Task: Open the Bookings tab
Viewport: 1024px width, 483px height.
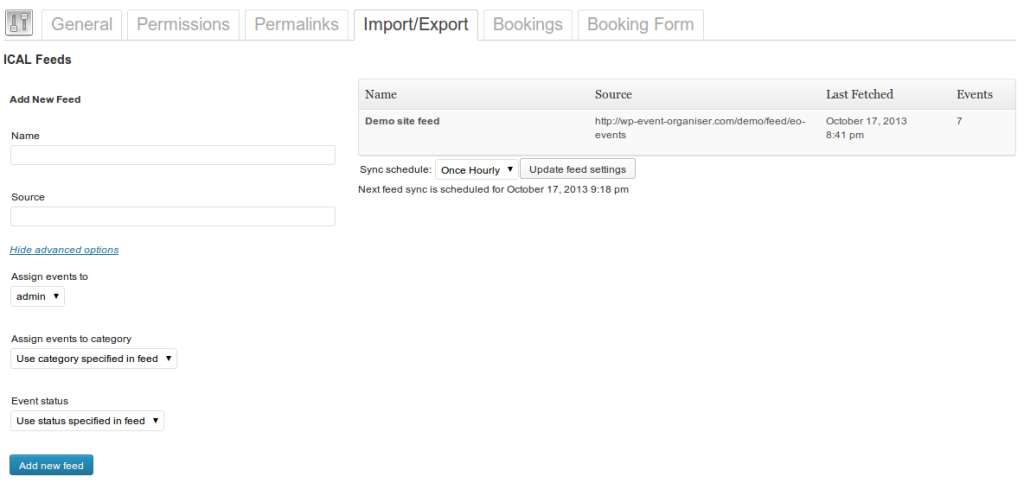Action: [528, 25]
